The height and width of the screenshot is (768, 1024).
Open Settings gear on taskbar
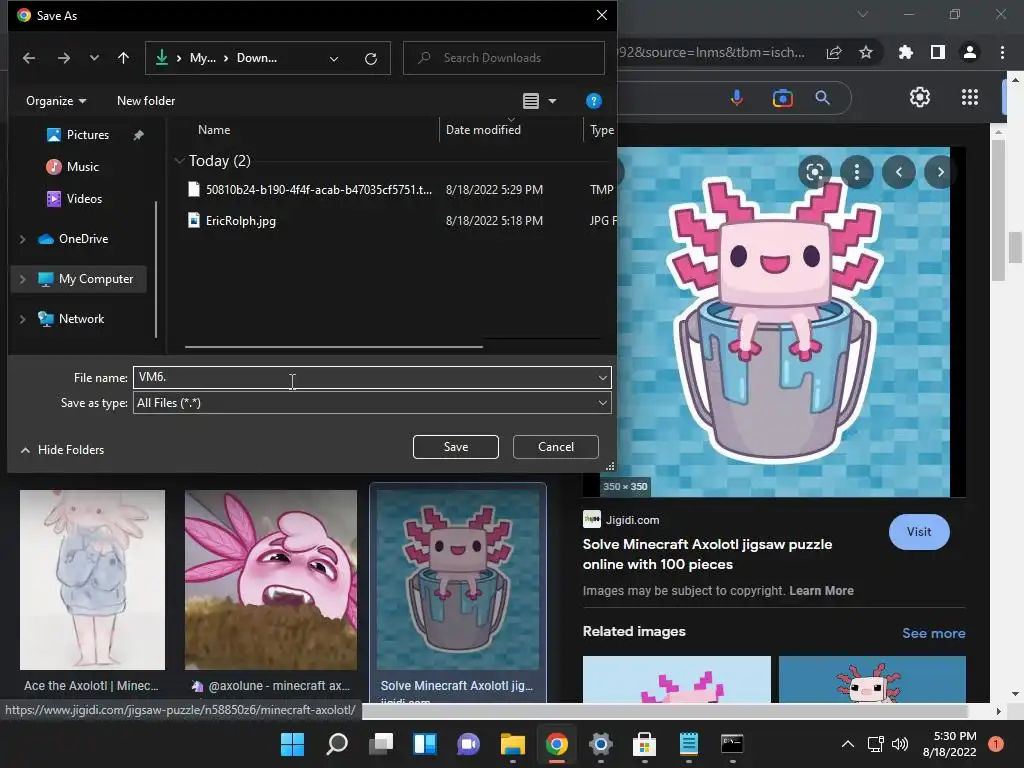(600, 744)
